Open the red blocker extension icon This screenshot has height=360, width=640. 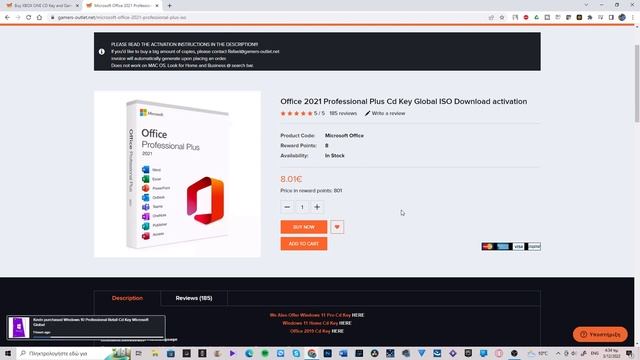point(526,18)
